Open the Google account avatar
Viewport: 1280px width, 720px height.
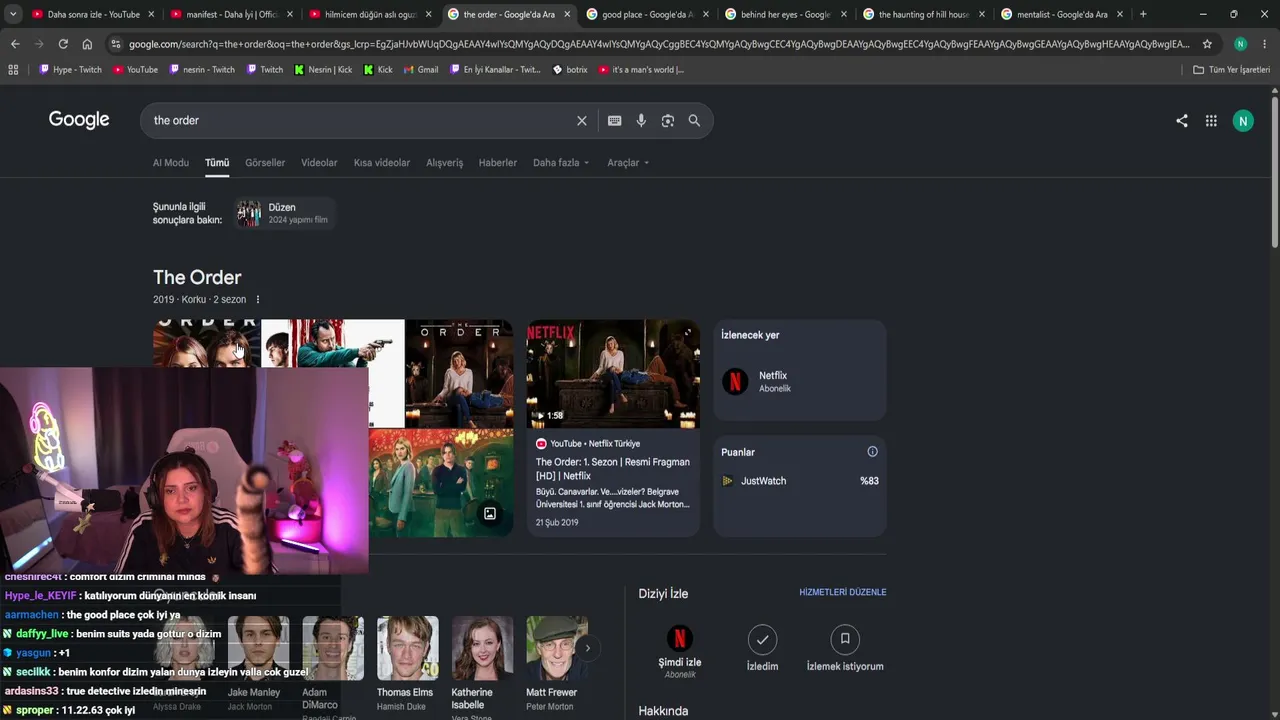point(1243,121)
